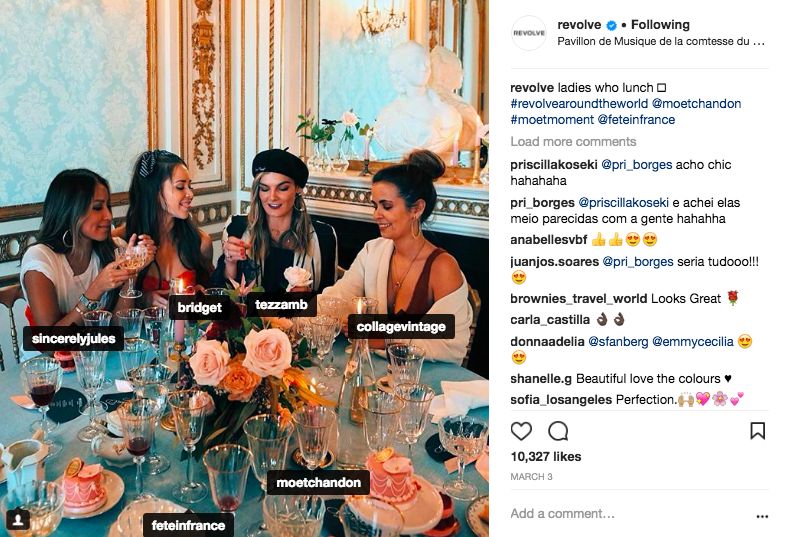Image resolution: width=790 pixels, height=537 pixels.
Task: Expand Load more comments
Action: (x=573, y=142)
